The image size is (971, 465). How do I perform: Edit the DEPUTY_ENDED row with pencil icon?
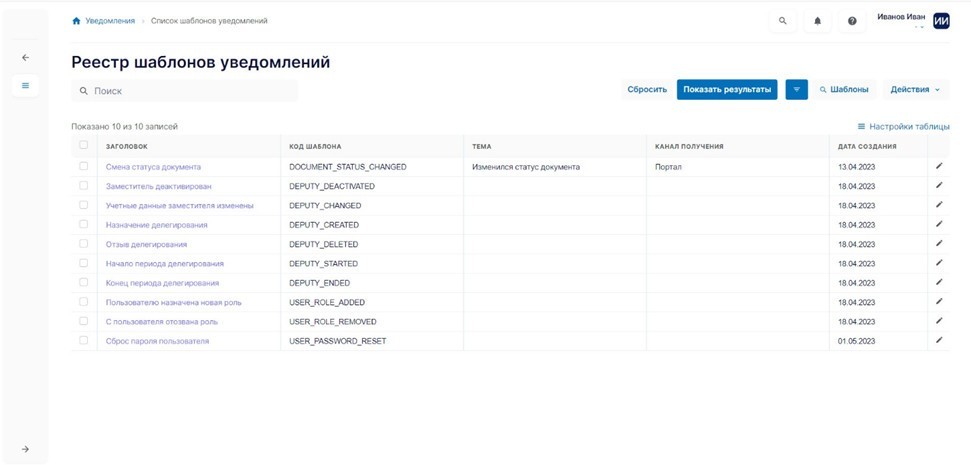click(x=939, y=282)
